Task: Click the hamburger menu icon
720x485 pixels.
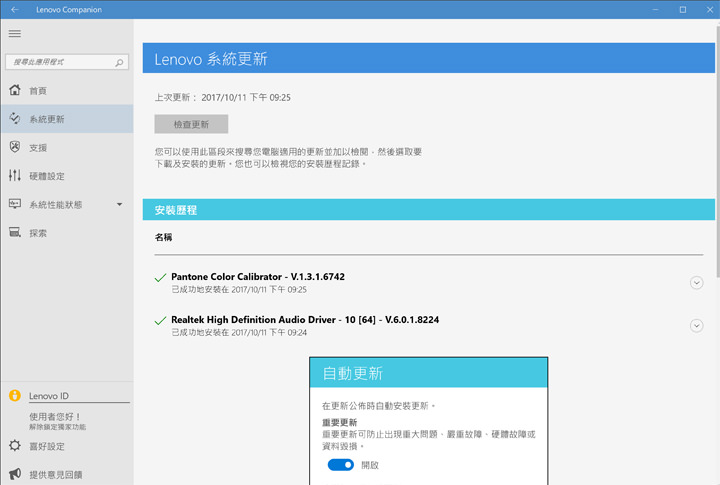Action: (x=14, y=34)
